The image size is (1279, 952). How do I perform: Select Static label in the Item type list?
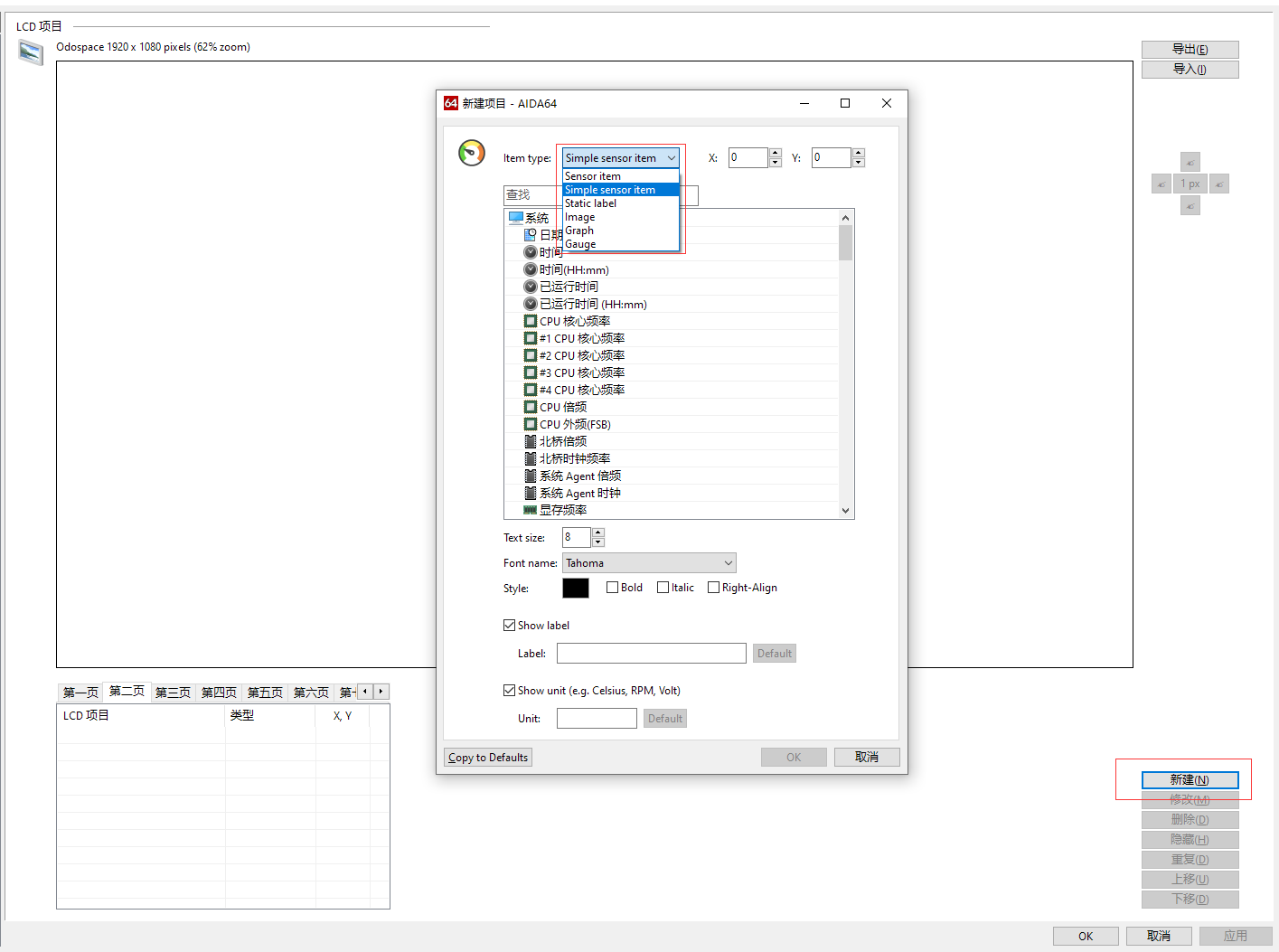[x=590, y=203]
